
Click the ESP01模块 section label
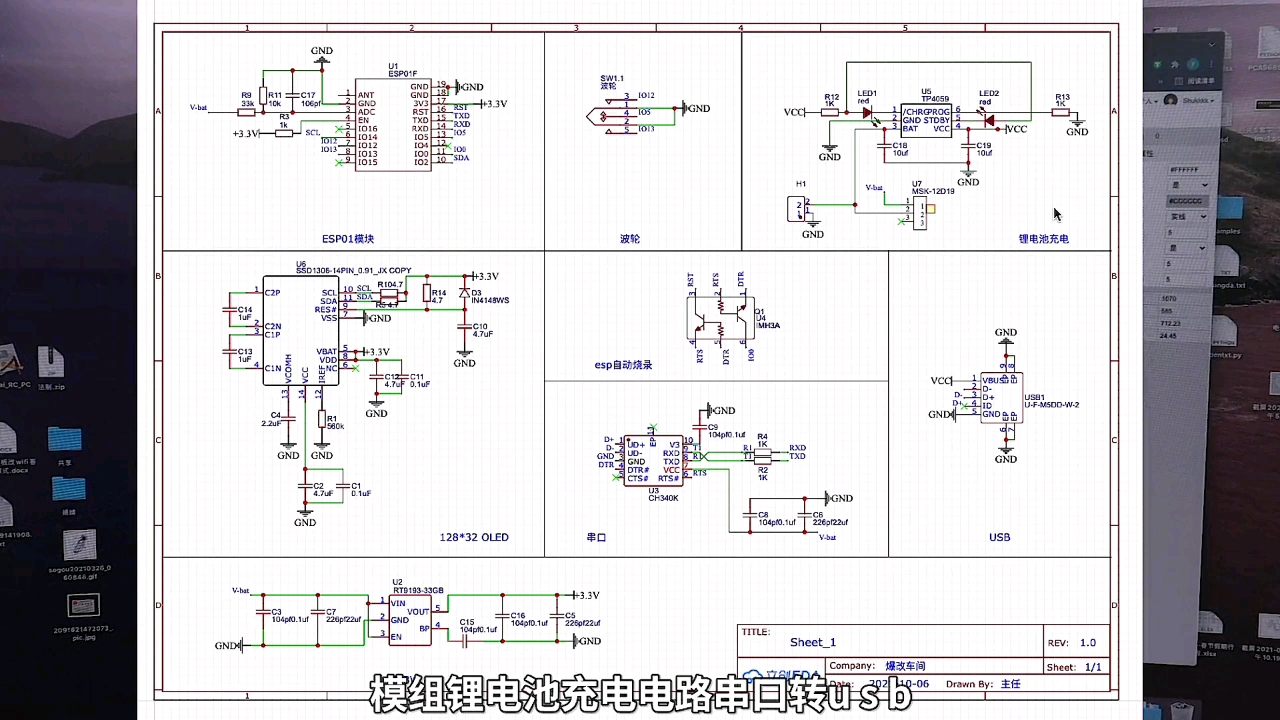[348, 239]
